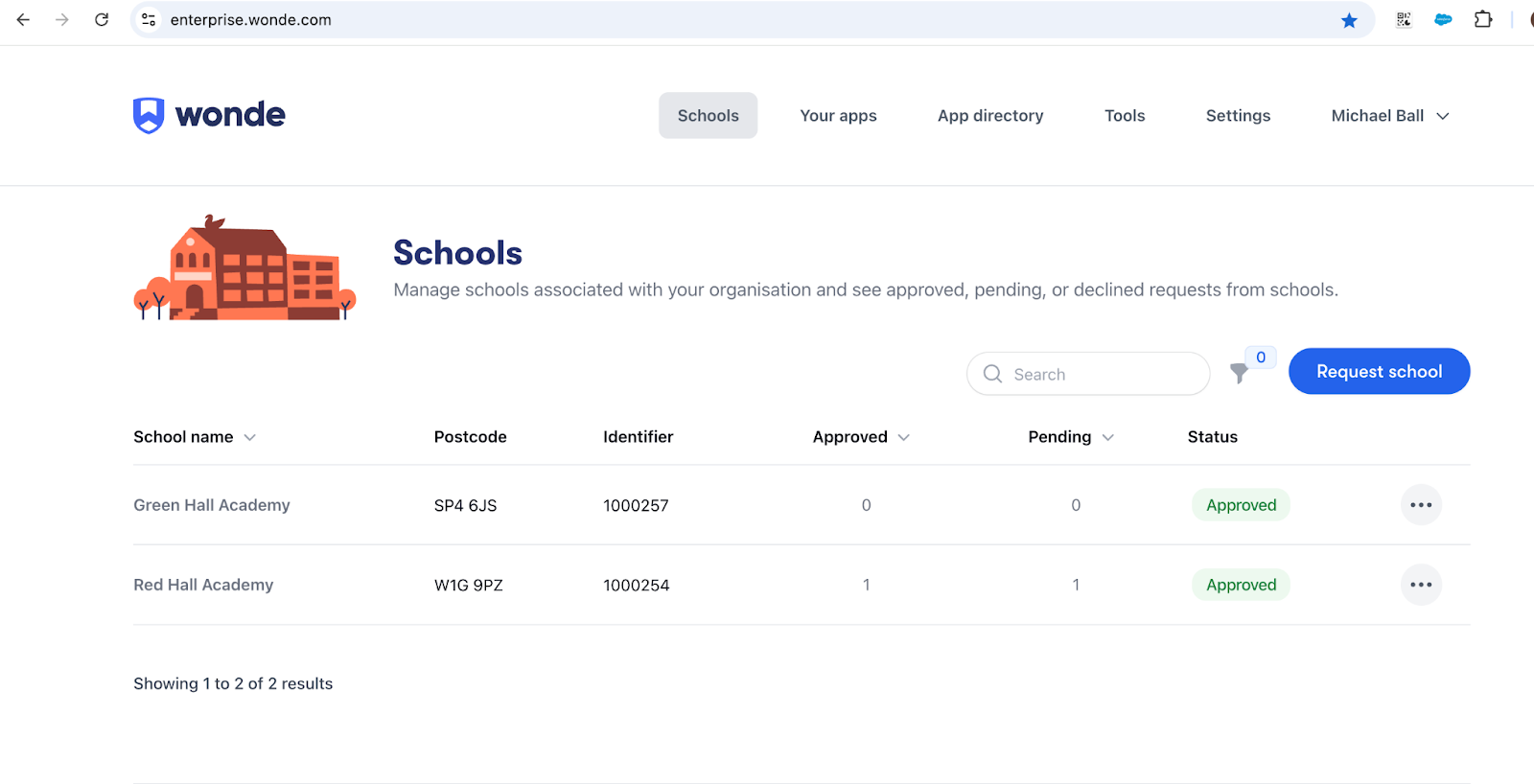Click the QR code extension icon

click(1404, 20)
